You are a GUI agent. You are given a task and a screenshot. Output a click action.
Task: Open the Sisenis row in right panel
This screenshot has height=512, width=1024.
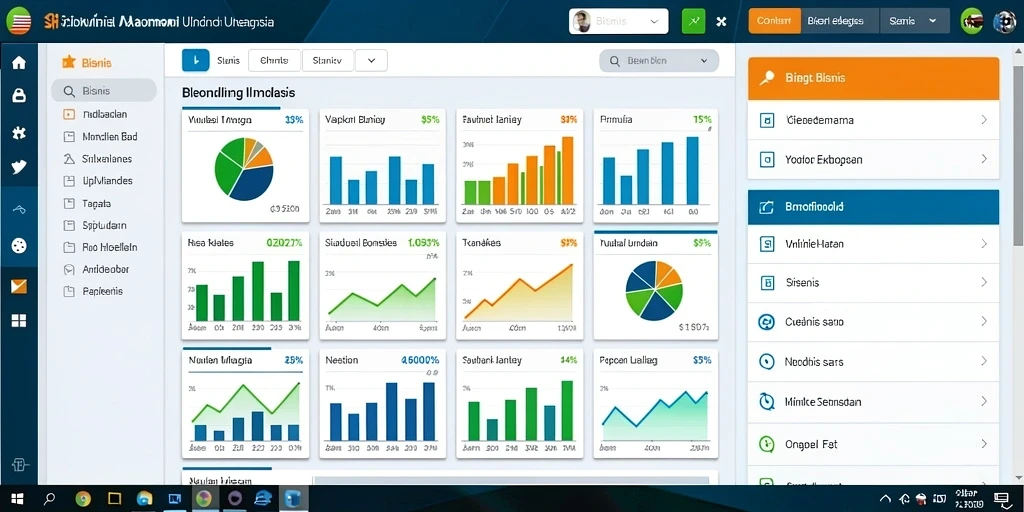pos(873,283)
